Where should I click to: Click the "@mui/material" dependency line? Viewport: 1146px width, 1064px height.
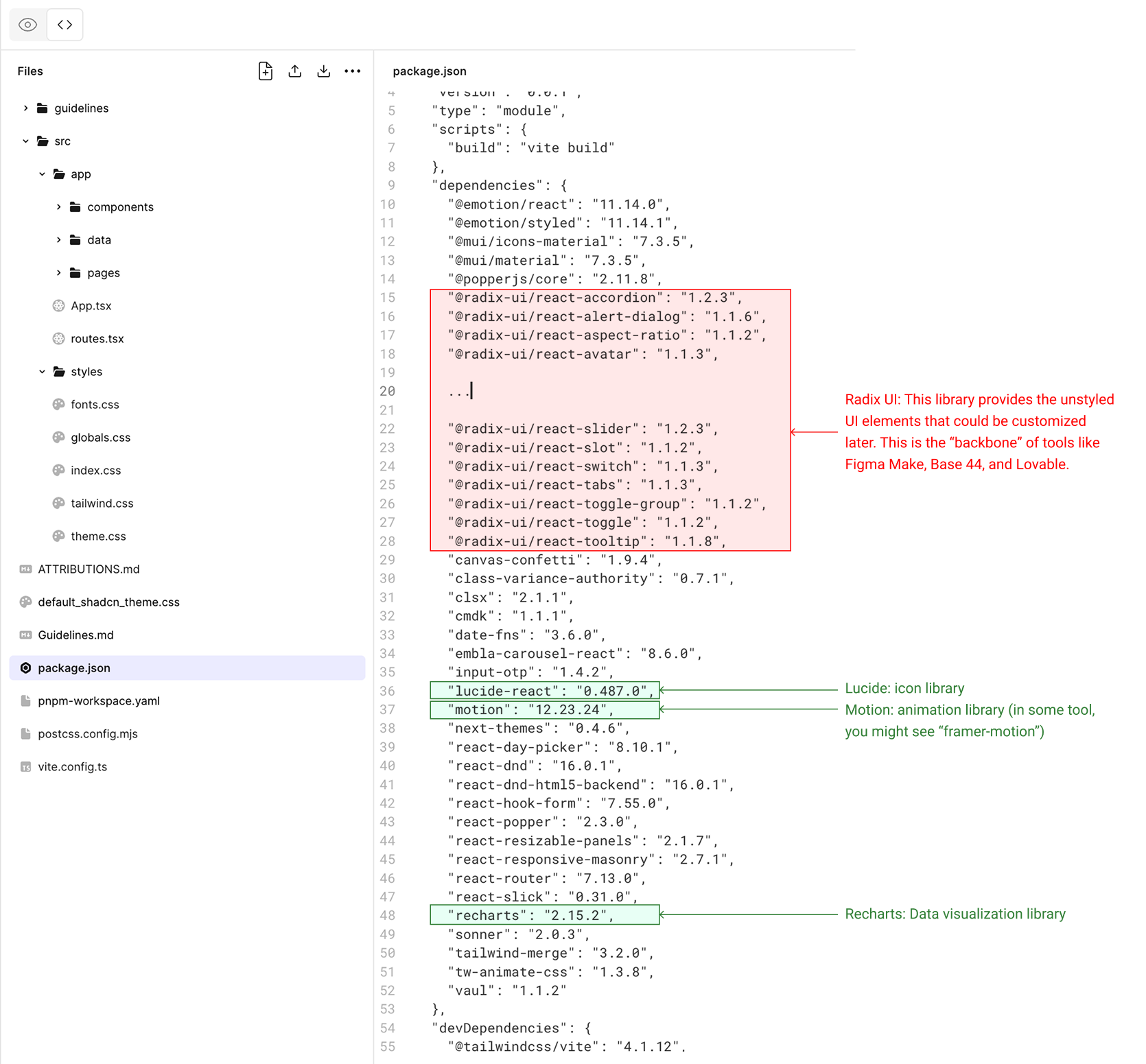click(547, 260)
